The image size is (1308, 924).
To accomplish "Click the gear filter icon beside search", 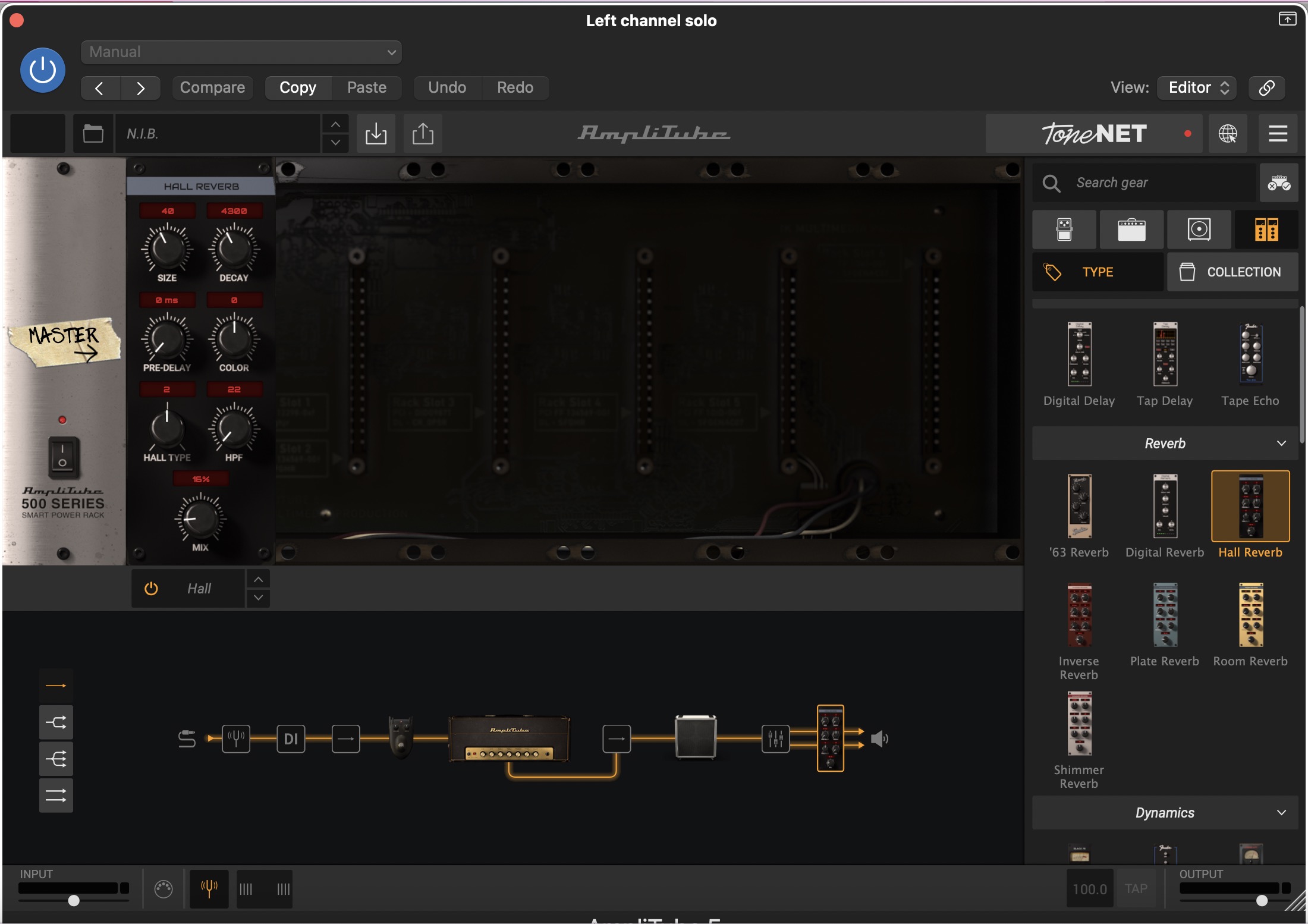I will coord(1278,183).
